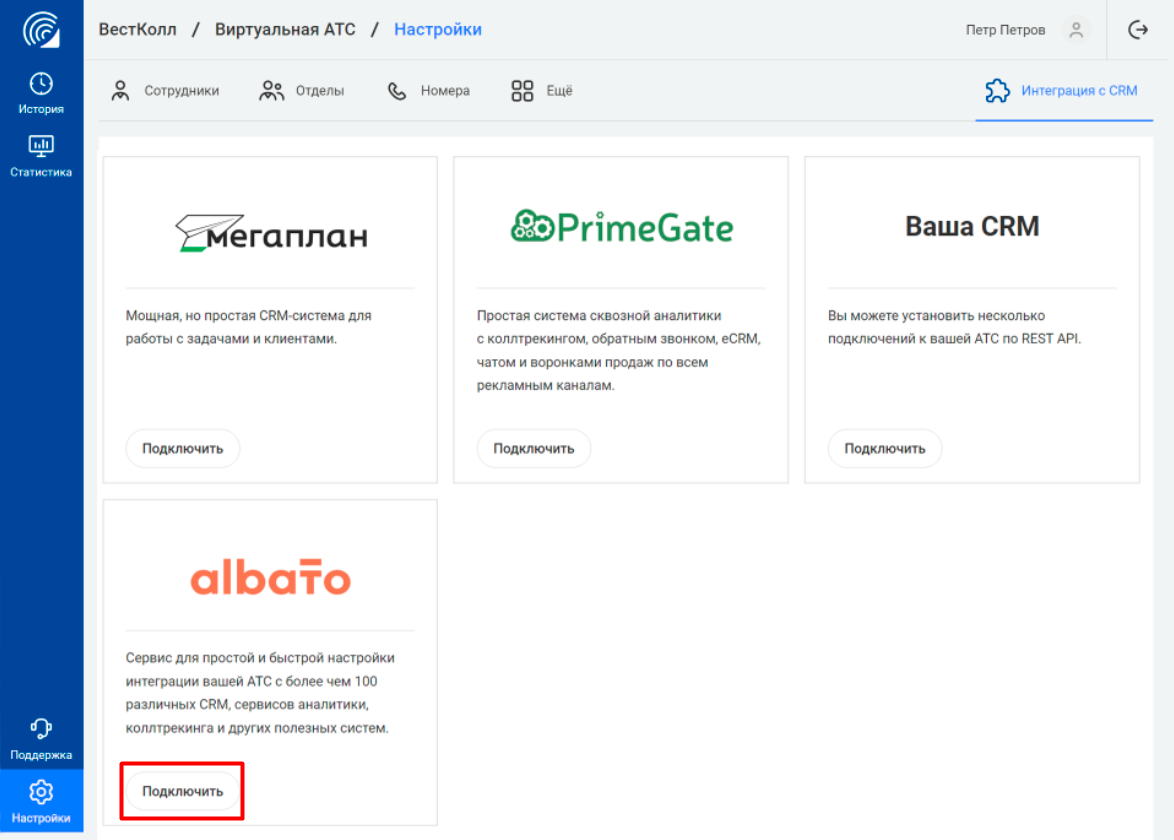Click the logout arrow icon

pos(1137,30)
